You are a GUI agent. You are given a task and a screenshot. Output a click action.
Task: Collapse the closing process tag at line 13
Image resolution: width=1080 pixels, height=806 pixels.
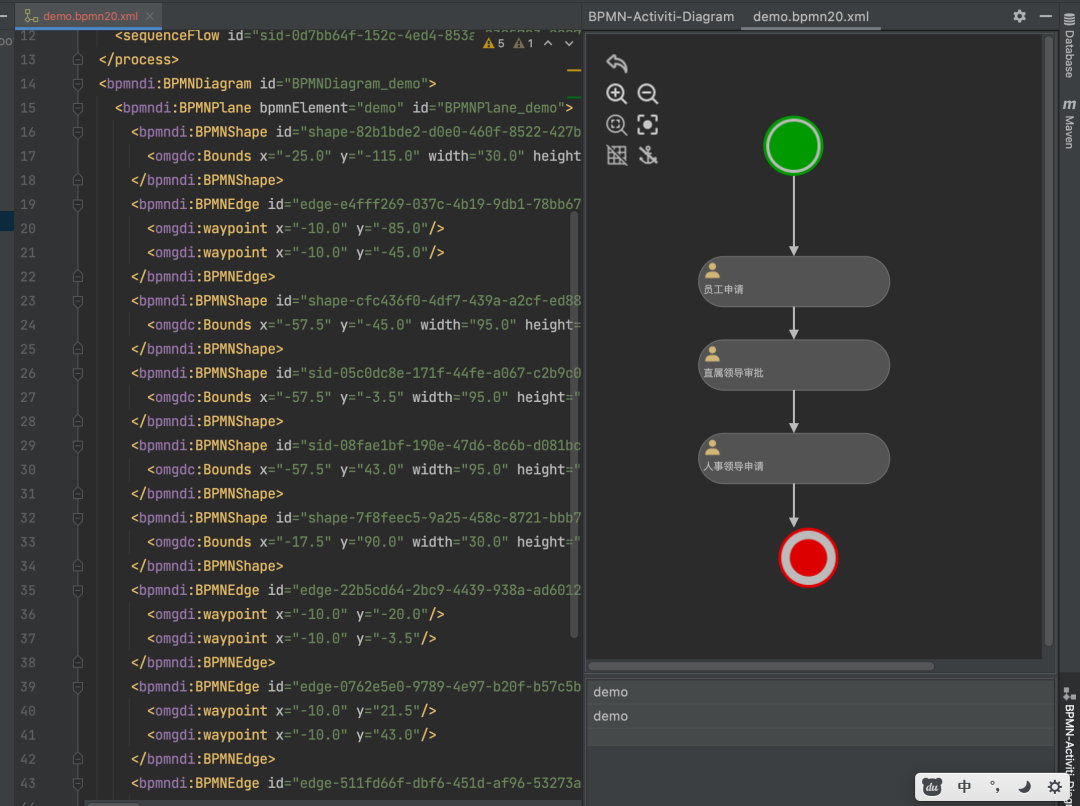point(78,60)
